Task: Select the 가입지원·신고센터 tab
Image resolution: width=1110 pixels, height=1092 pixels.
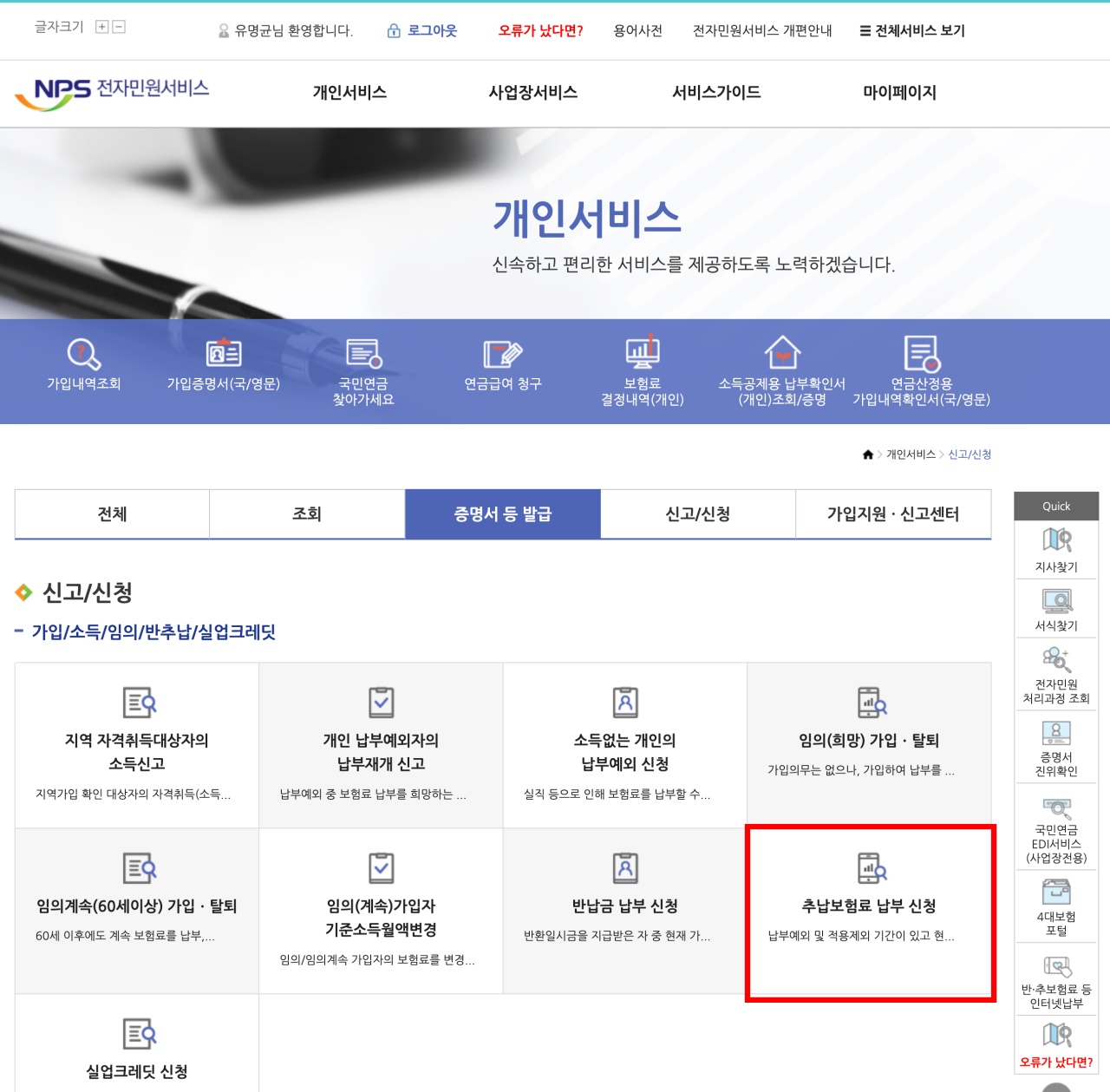Action: (894, 513)
